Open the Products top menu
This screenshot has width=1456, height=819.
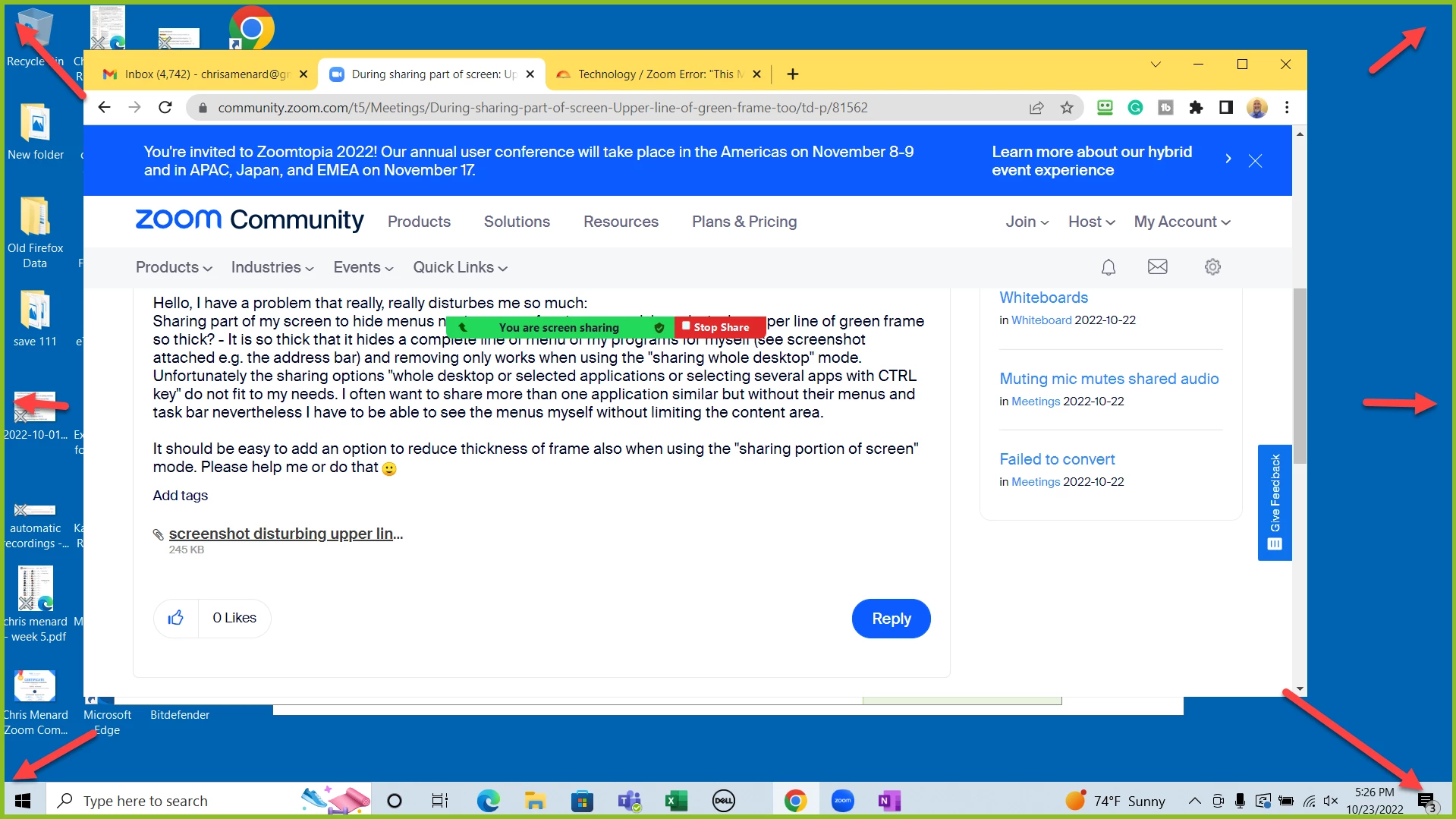[x=419, y=222]
